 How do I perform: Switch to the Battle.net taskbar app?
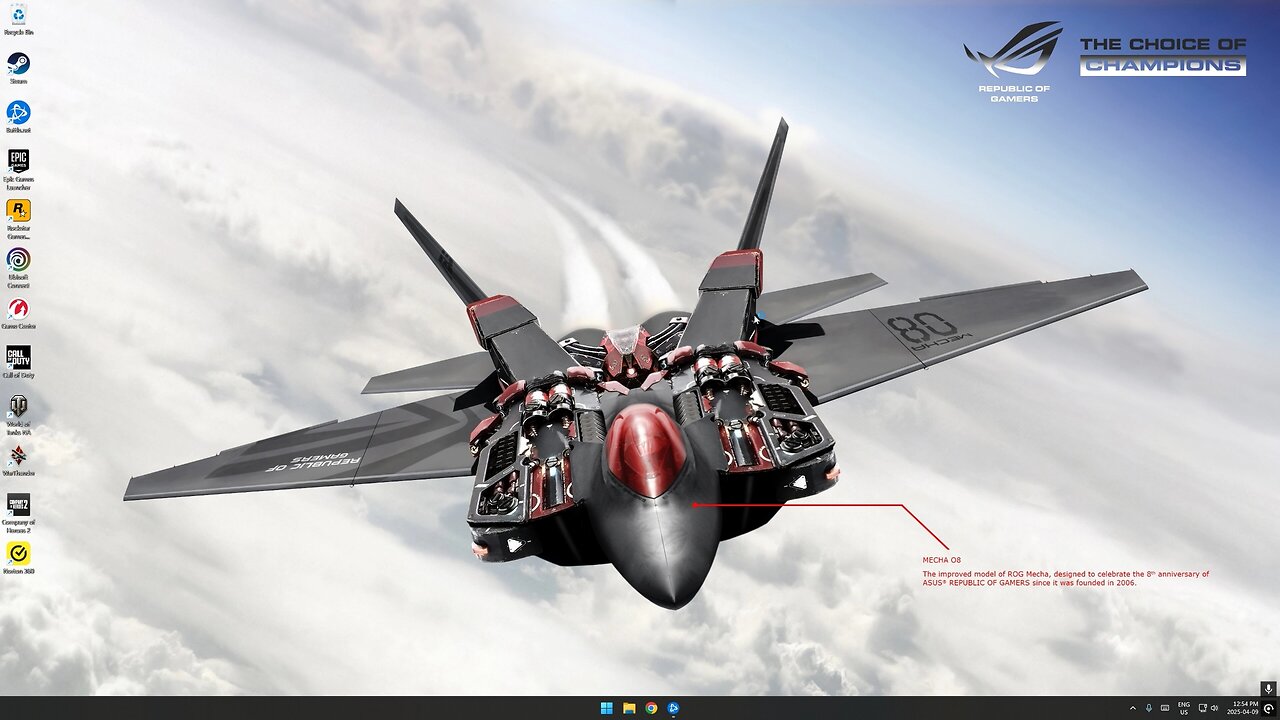click(673, 708)
